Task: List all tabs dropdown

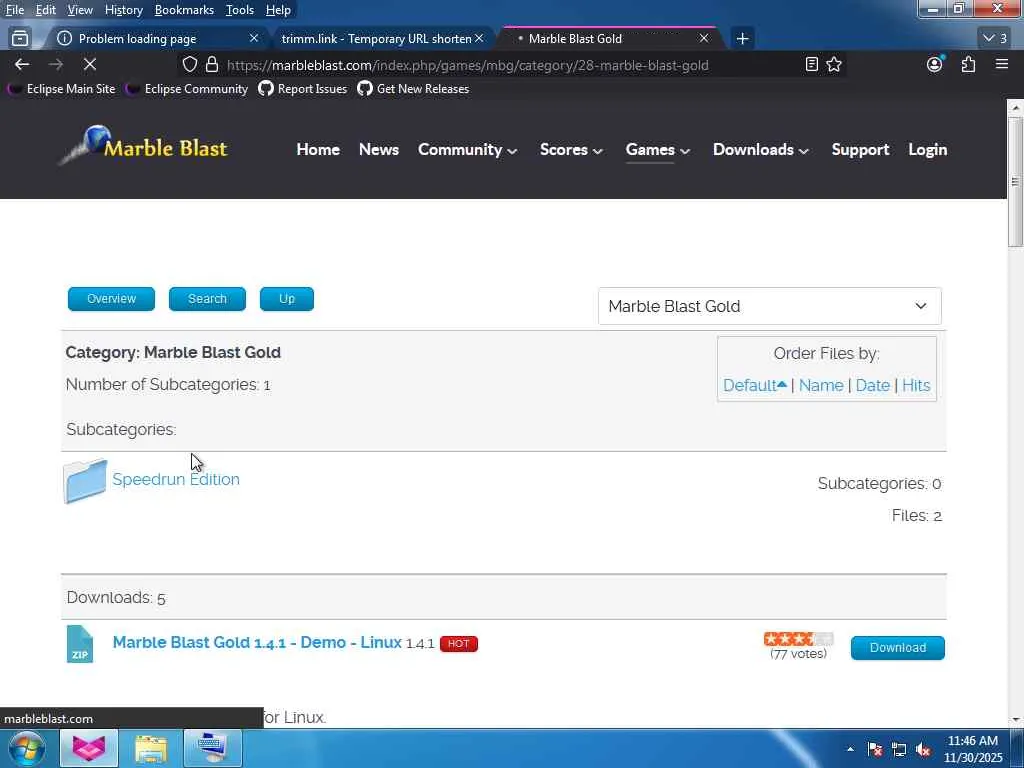Action: (x=995, y=39)
